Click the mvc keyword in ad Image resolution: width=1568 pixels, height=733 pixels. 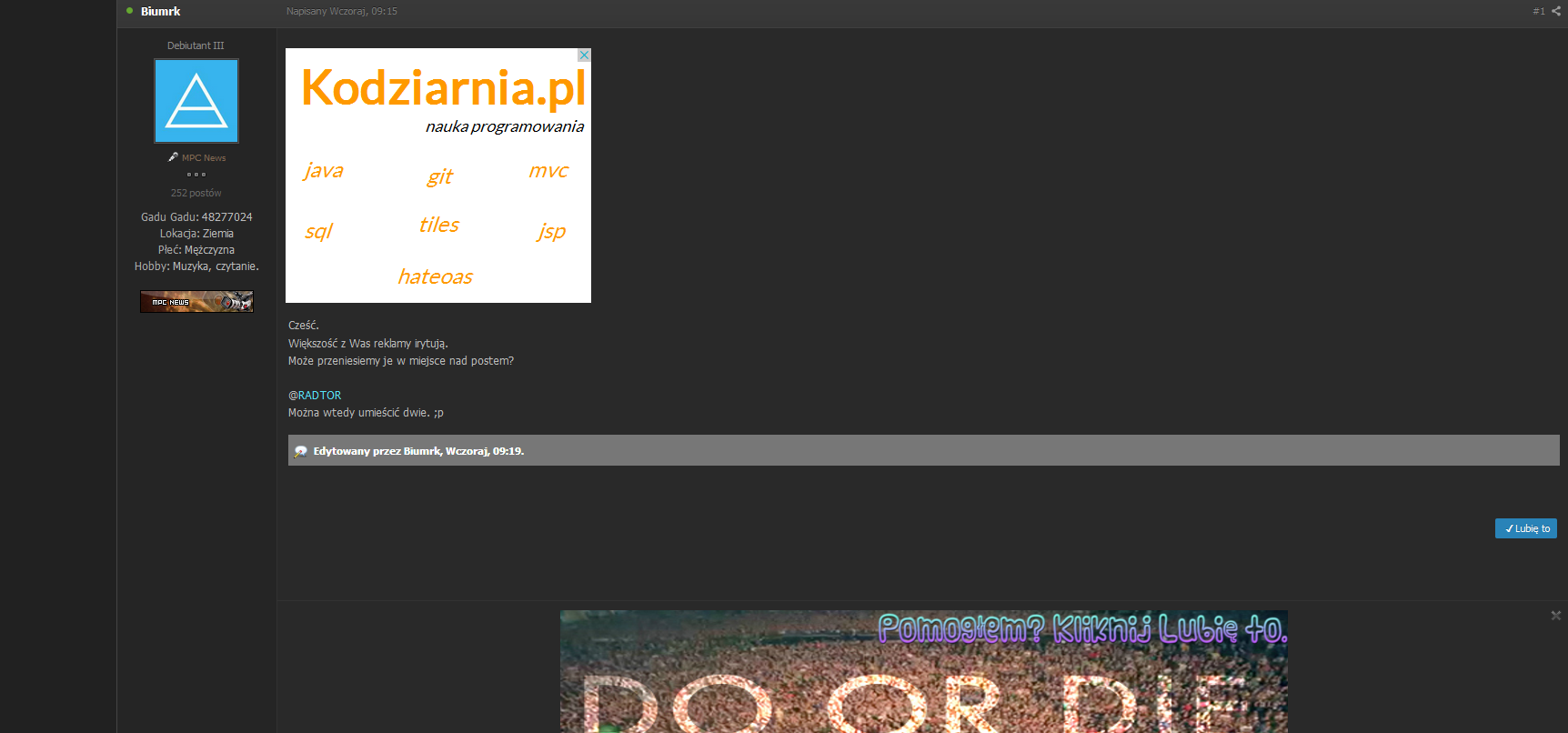pos(548,170)
